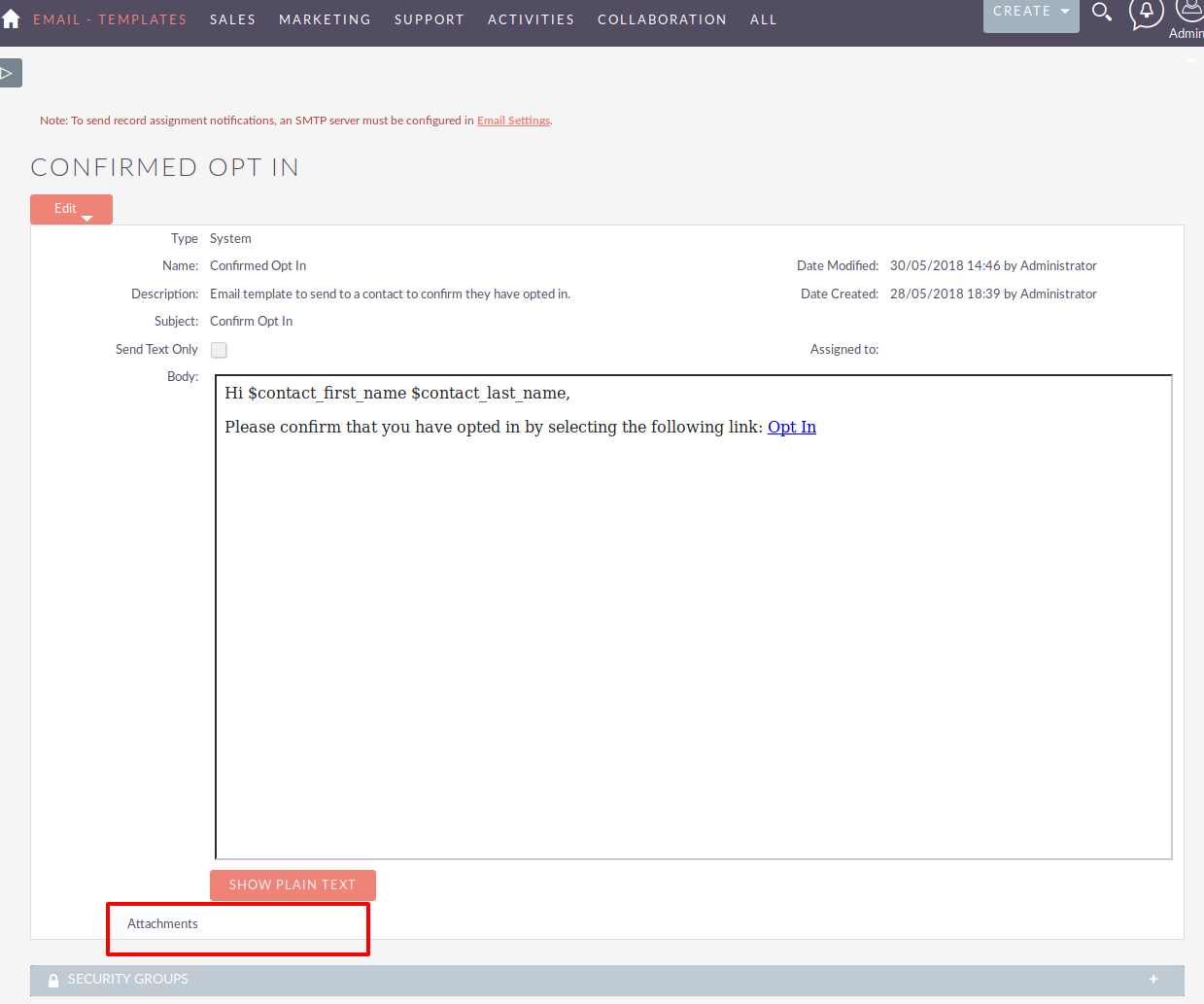Viewport: 1204px width, 1004px height.
Task: Click the Confirmed Opt In page title
Action: tap(165, 167)
